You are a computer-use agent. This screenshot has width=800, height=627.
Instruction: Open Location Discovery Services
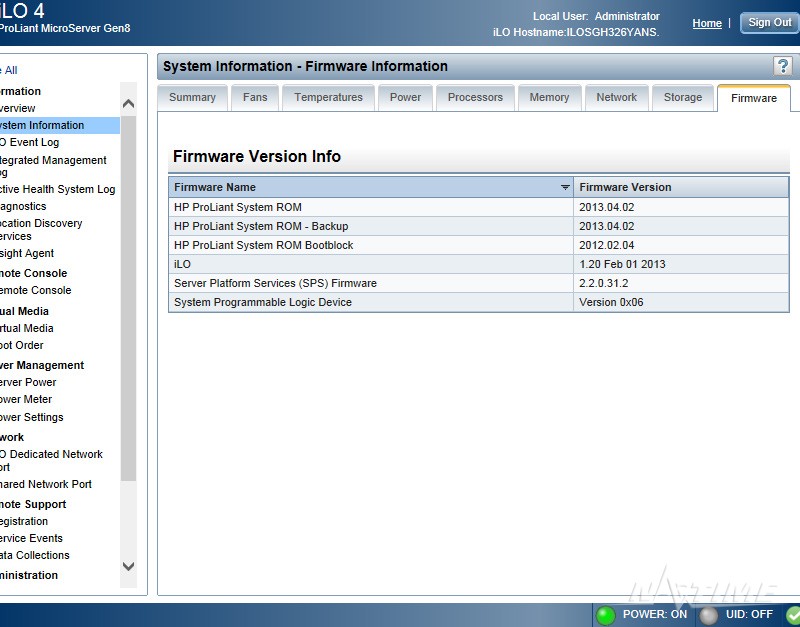(x=41, y=230)
